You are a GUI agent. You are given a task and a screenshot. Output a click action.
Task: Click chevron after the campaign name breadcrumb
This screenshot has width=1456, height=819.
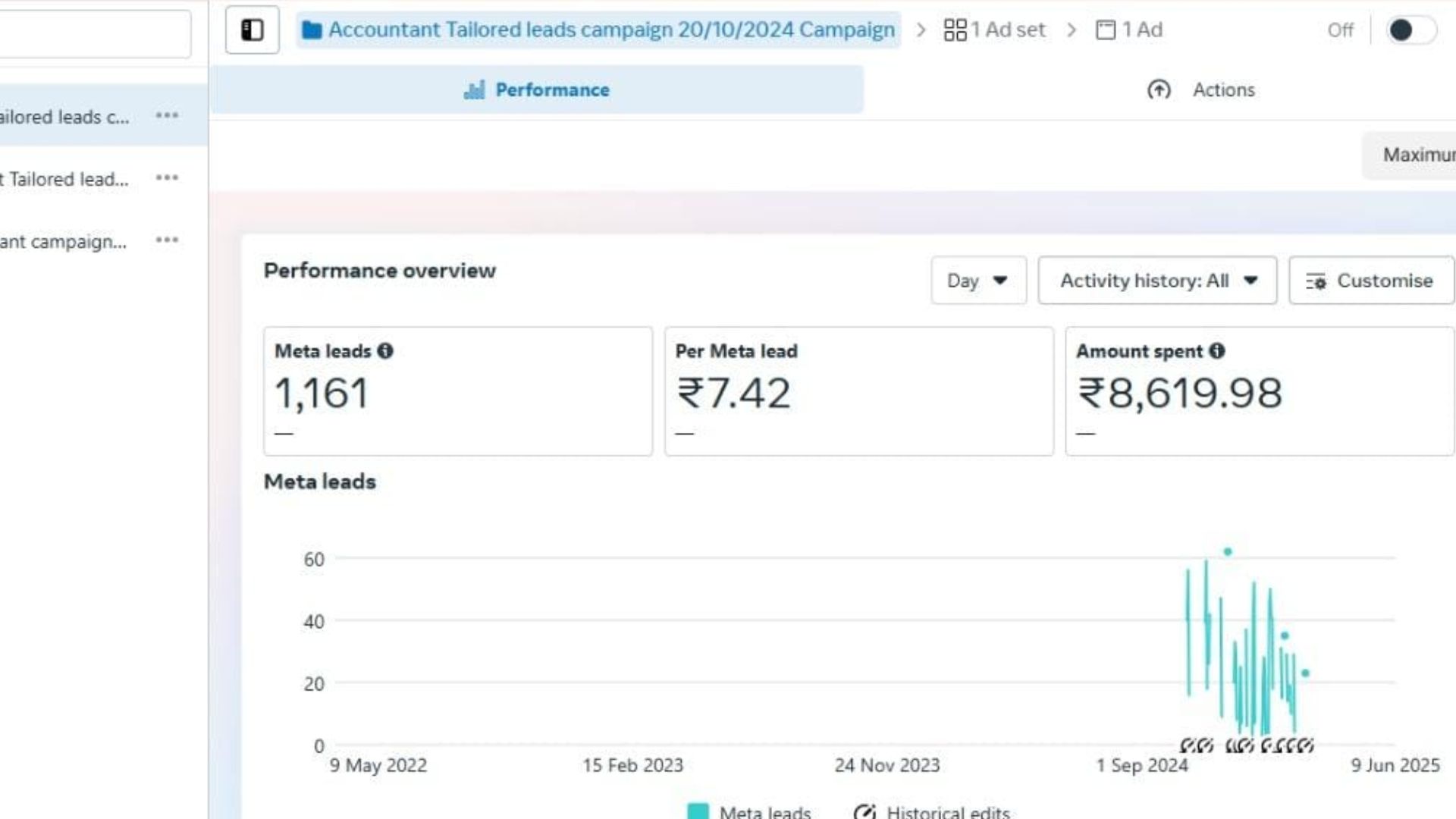921,30
